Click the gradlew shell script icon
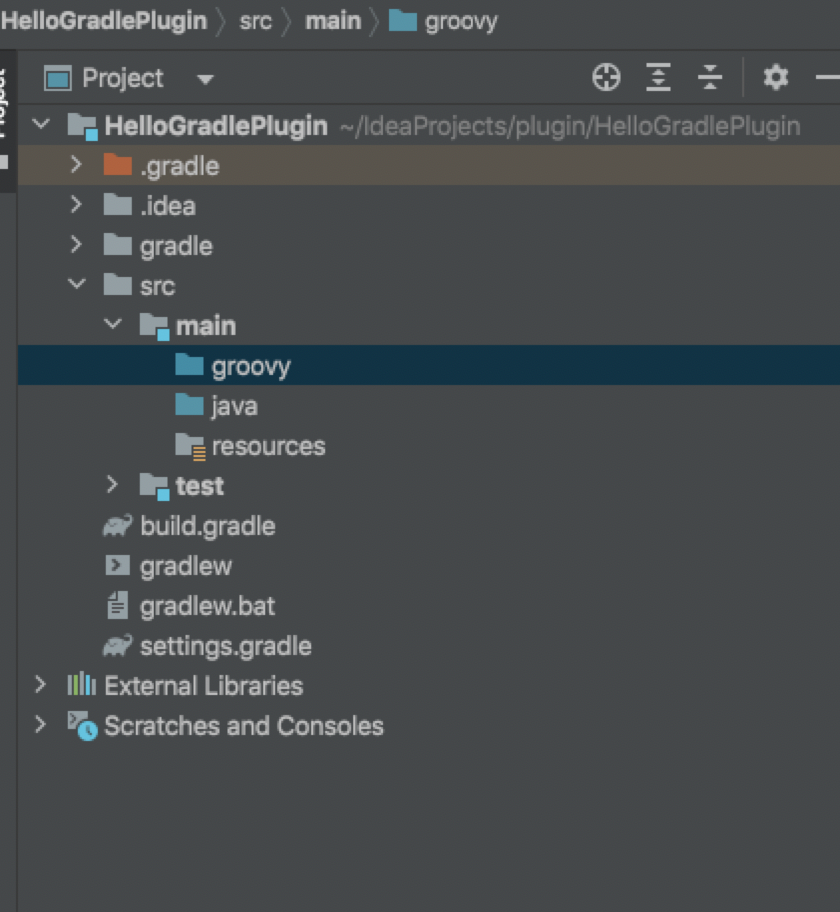 point(118,565)
